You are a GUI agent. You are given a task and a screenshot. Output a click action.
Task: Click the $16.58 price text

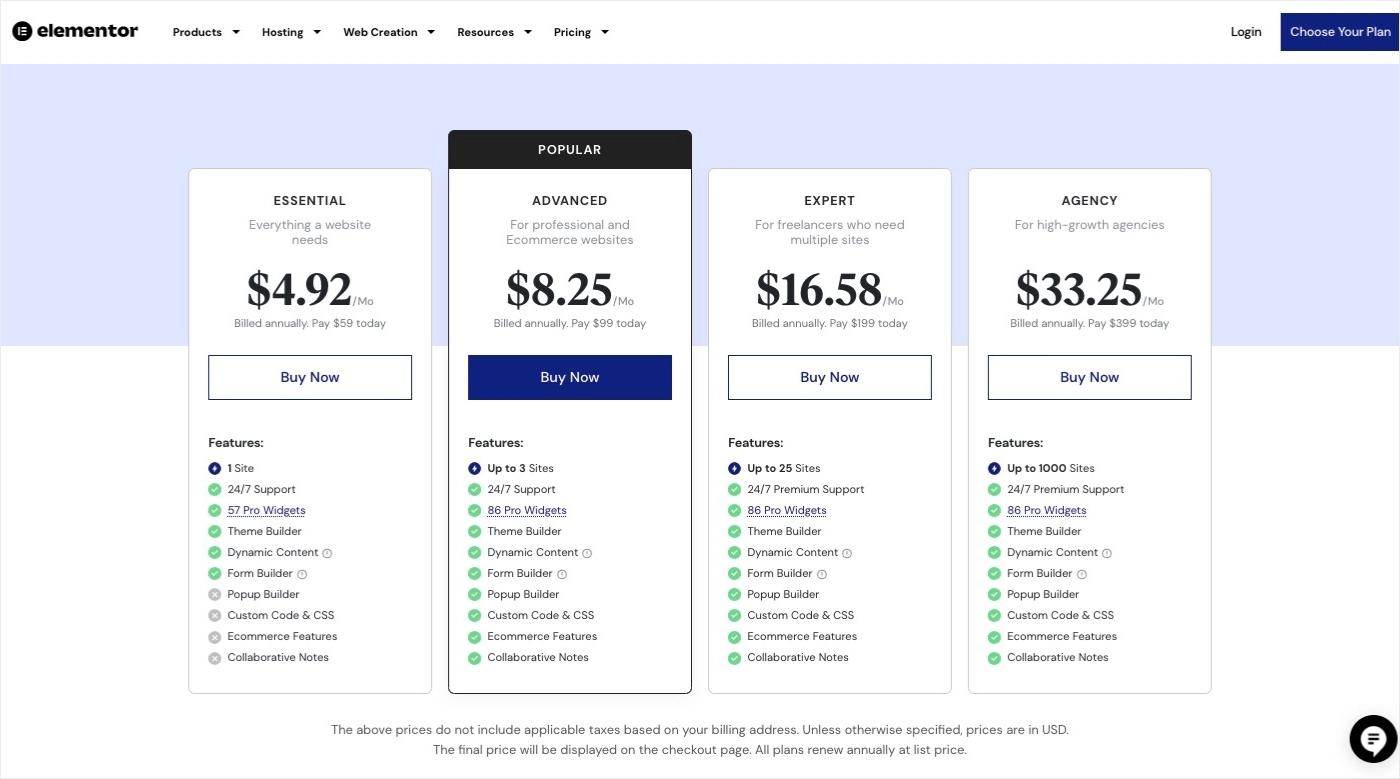(819, 289)
